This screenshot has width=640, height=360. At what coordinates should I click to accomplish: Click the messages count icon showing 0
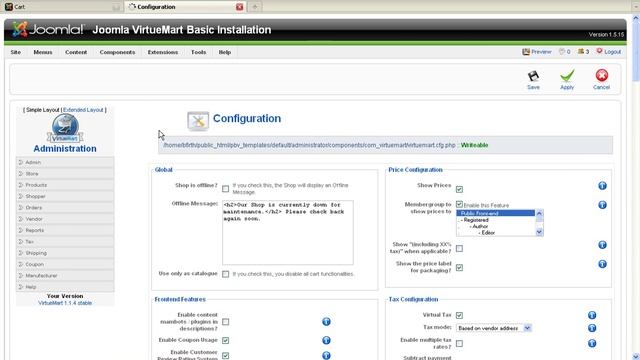562,51
